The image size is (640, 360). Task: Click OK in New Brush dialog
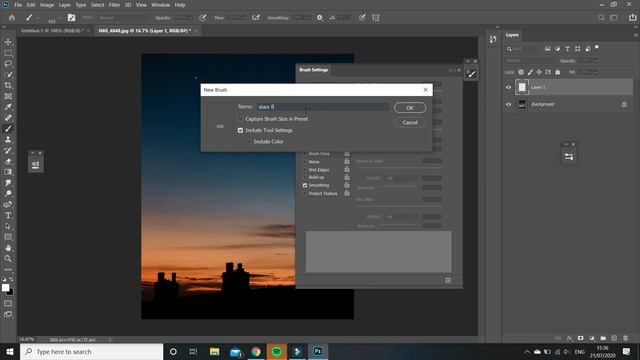click(410, 108)
